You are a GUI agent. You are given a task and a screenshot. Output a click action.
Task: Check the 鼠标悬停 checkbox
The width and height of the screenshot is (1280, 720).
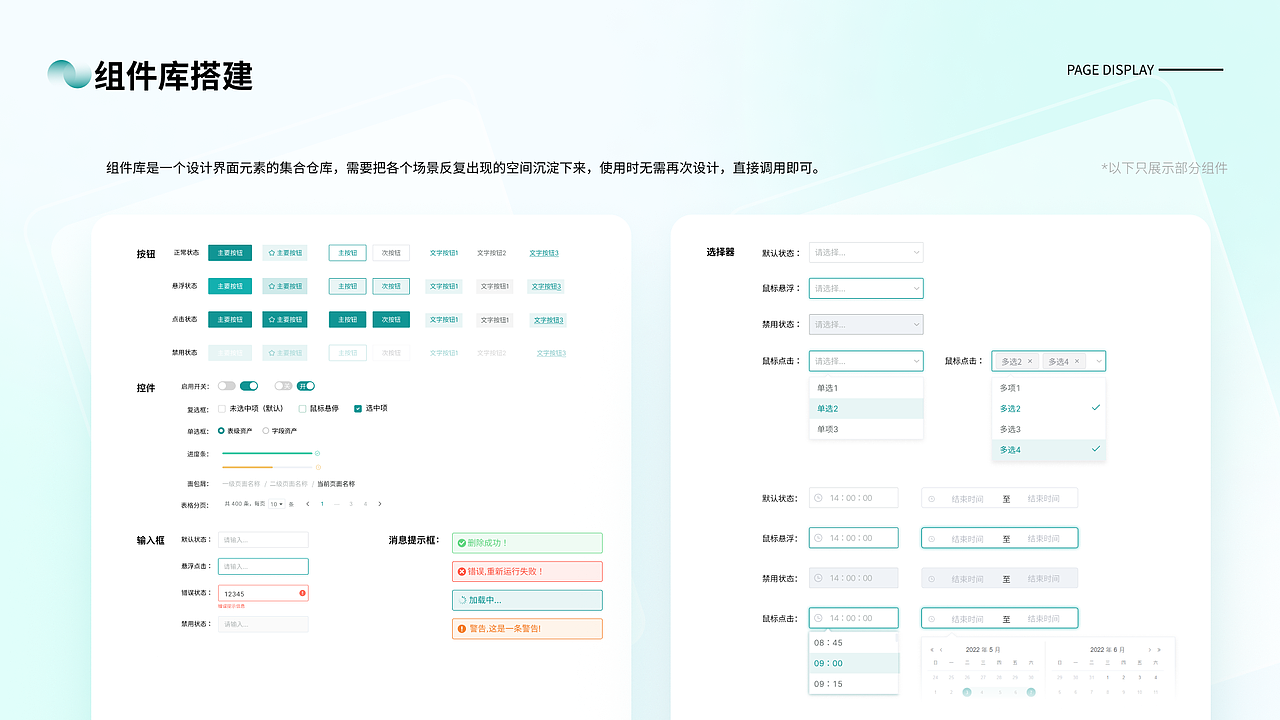click(304, 408)
